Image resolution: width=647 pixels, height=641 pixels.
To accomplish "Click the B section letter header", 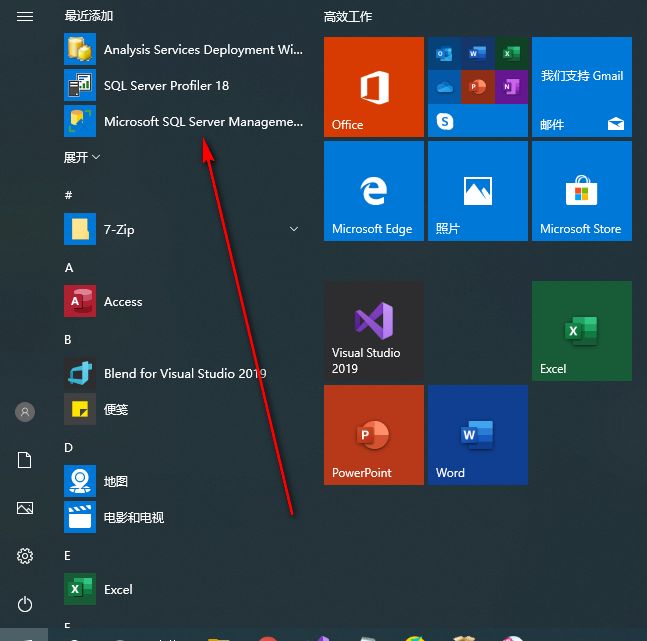I will [x=68, y=340].
